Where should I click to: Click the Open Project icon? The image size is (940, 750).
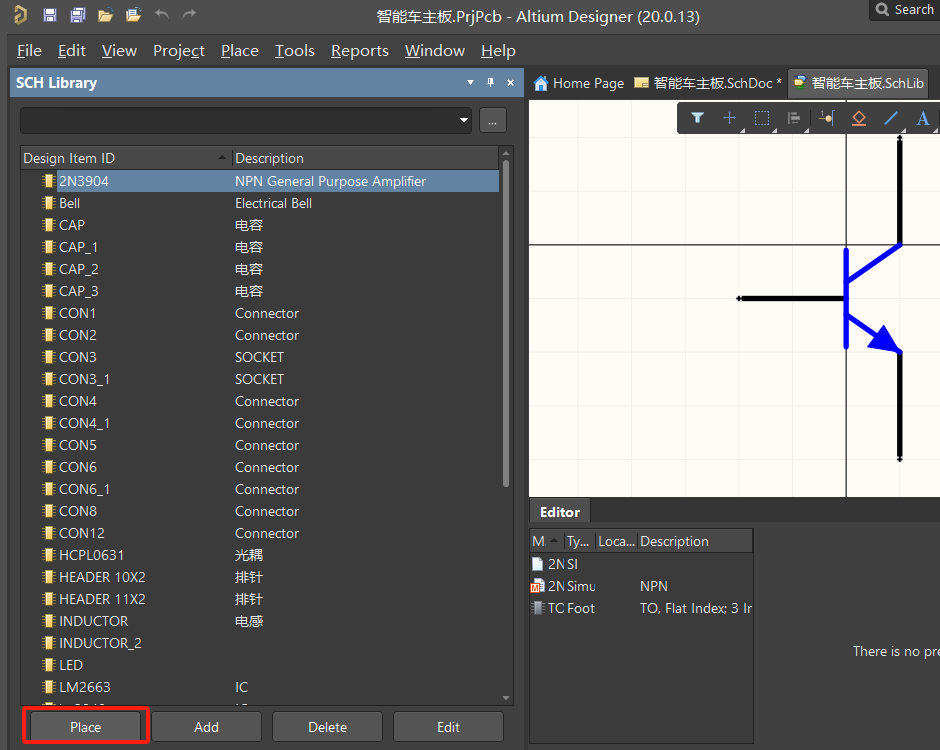coord(133,15)
